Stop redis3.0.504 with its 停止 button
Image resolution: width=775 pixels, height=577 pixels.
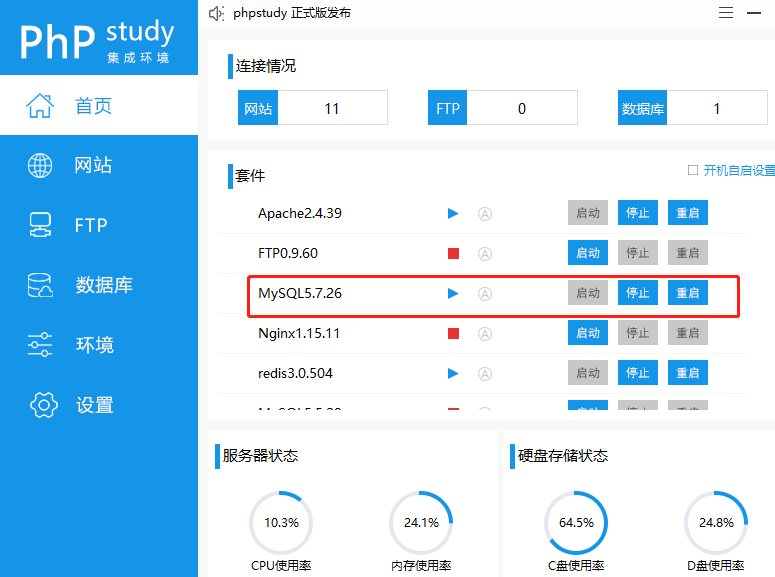638,373
